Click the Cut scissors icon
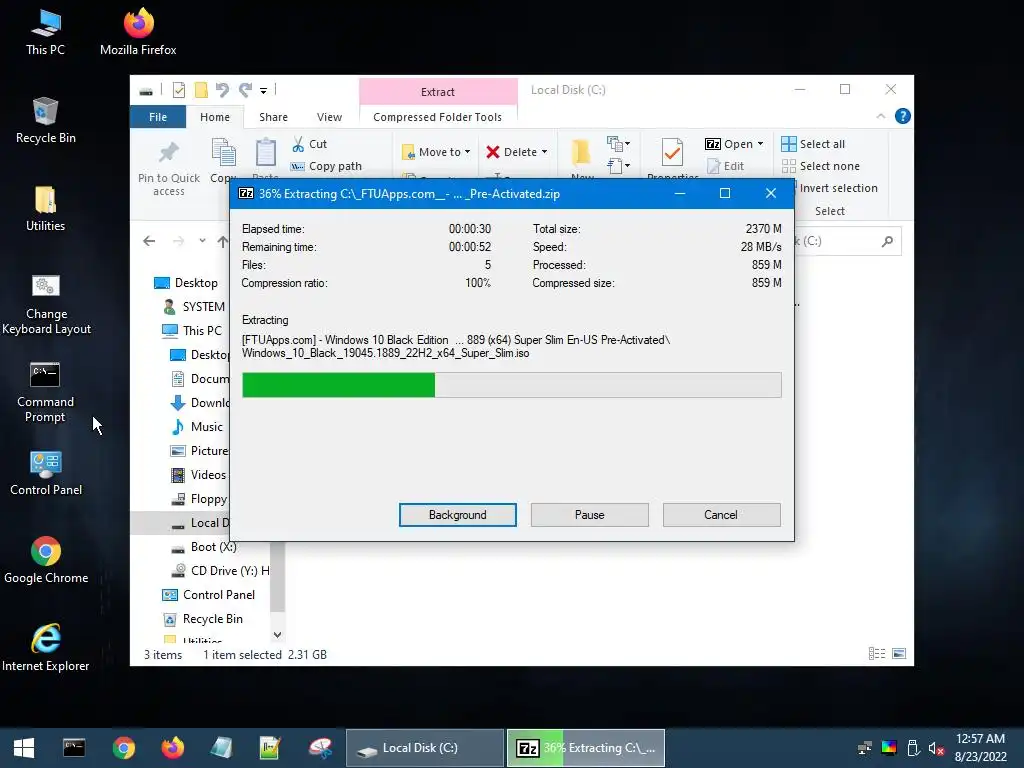This screenshot has height=768, width=1024. pyautogui.click(x=298, y=144)
